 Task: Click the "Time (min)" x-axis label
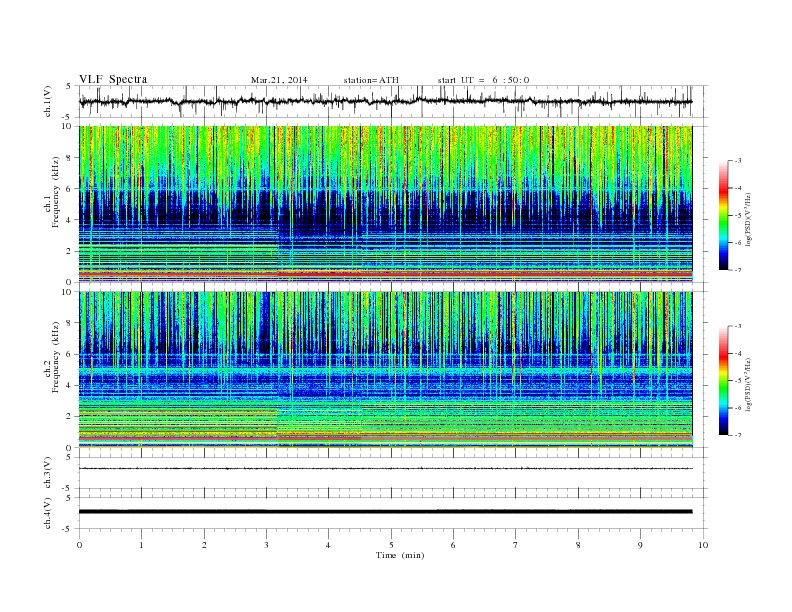(x=400, y=555)
